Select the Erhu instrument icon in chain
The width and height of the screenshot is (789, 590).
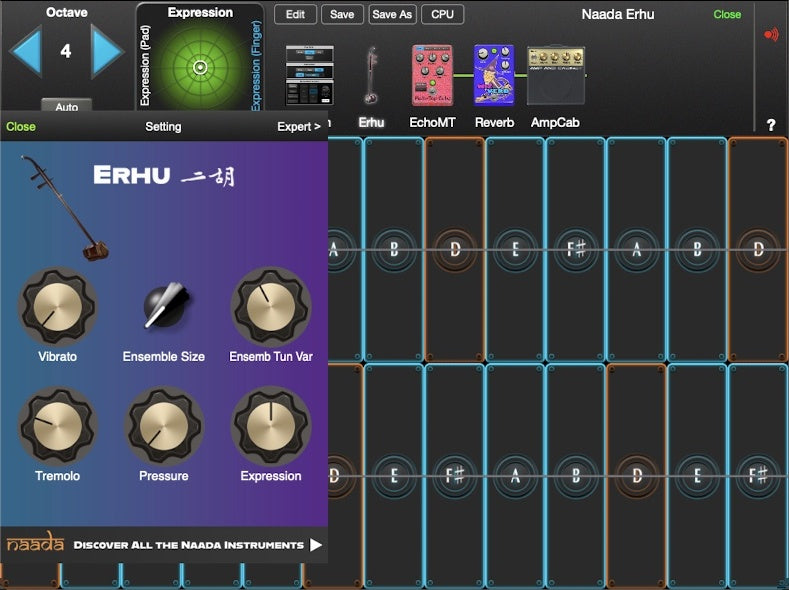(371, 75)
